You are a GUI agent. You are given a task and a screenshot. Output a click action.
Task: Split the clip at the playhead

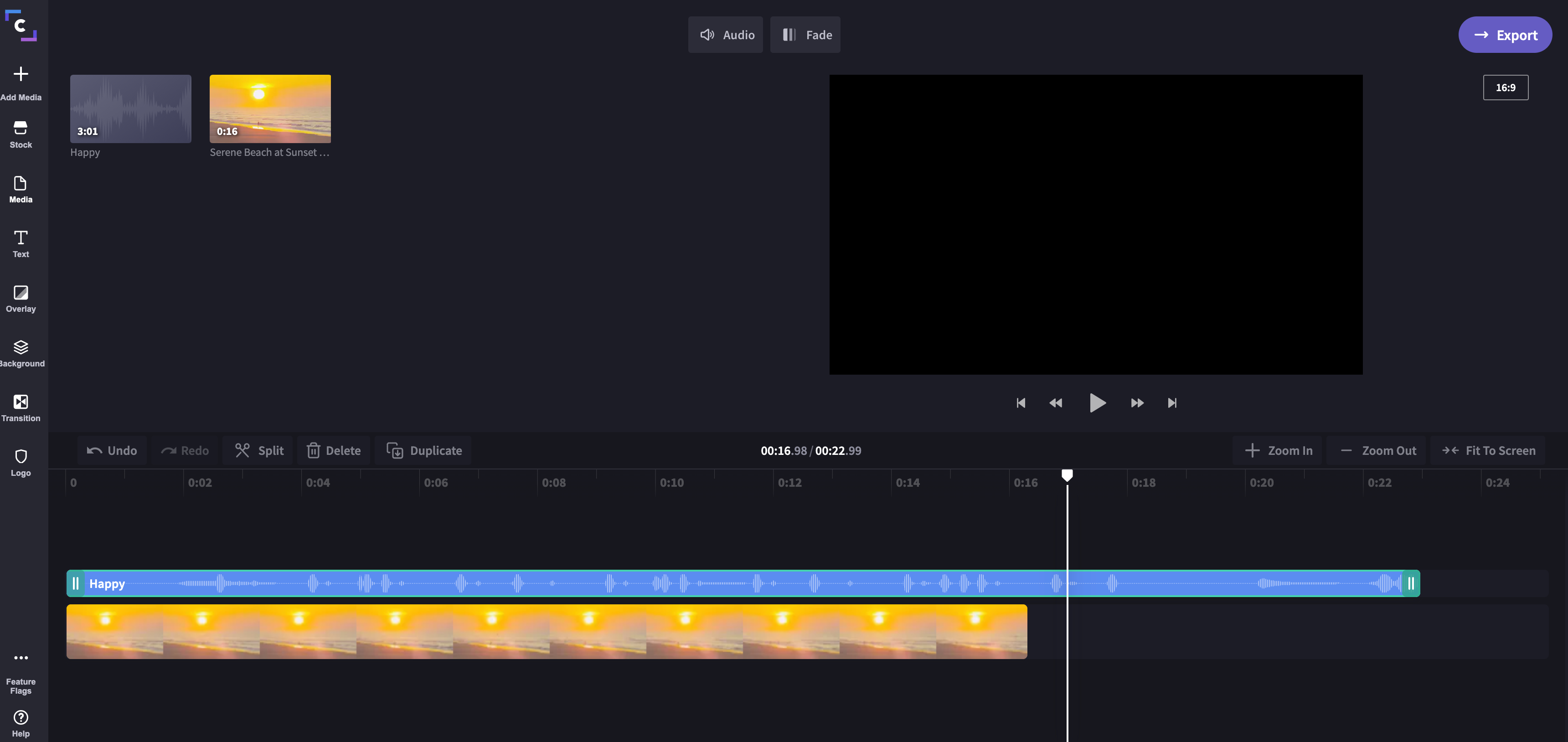259,450
